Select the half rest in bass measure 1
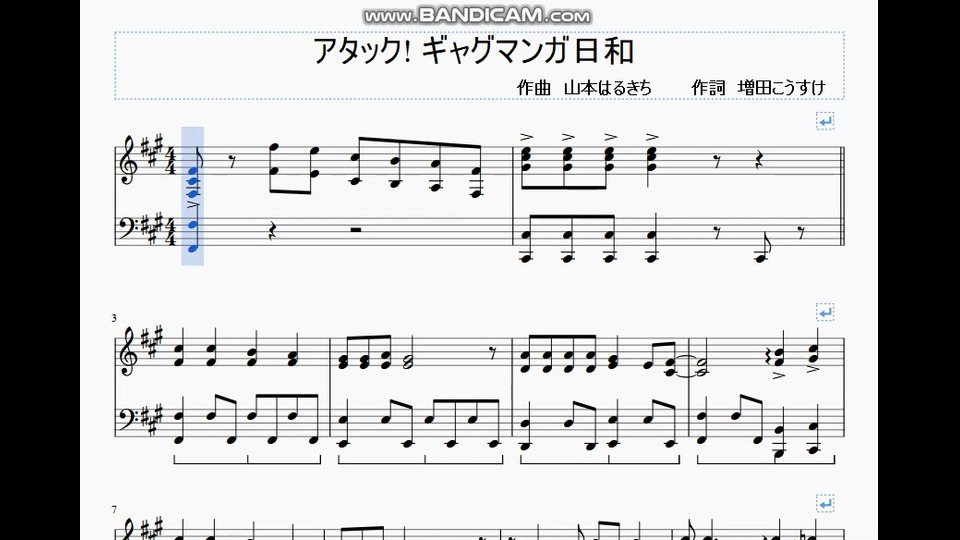This screenshot has height=540, width=960. pyautogui.click(x=356, y=230)
